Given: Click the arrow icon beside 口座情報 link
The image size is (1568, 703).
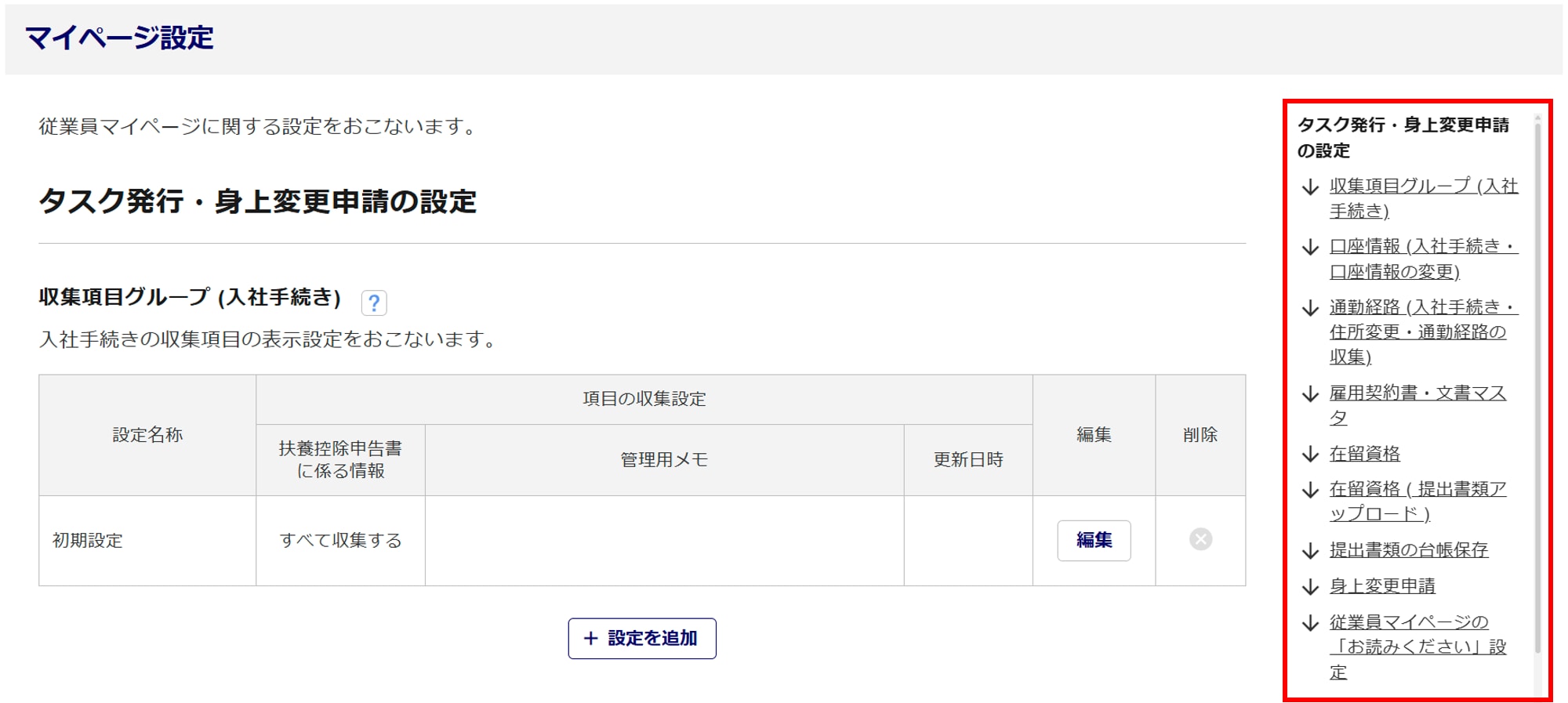Looking at the screenshot, I should [x=1310, y=248].
